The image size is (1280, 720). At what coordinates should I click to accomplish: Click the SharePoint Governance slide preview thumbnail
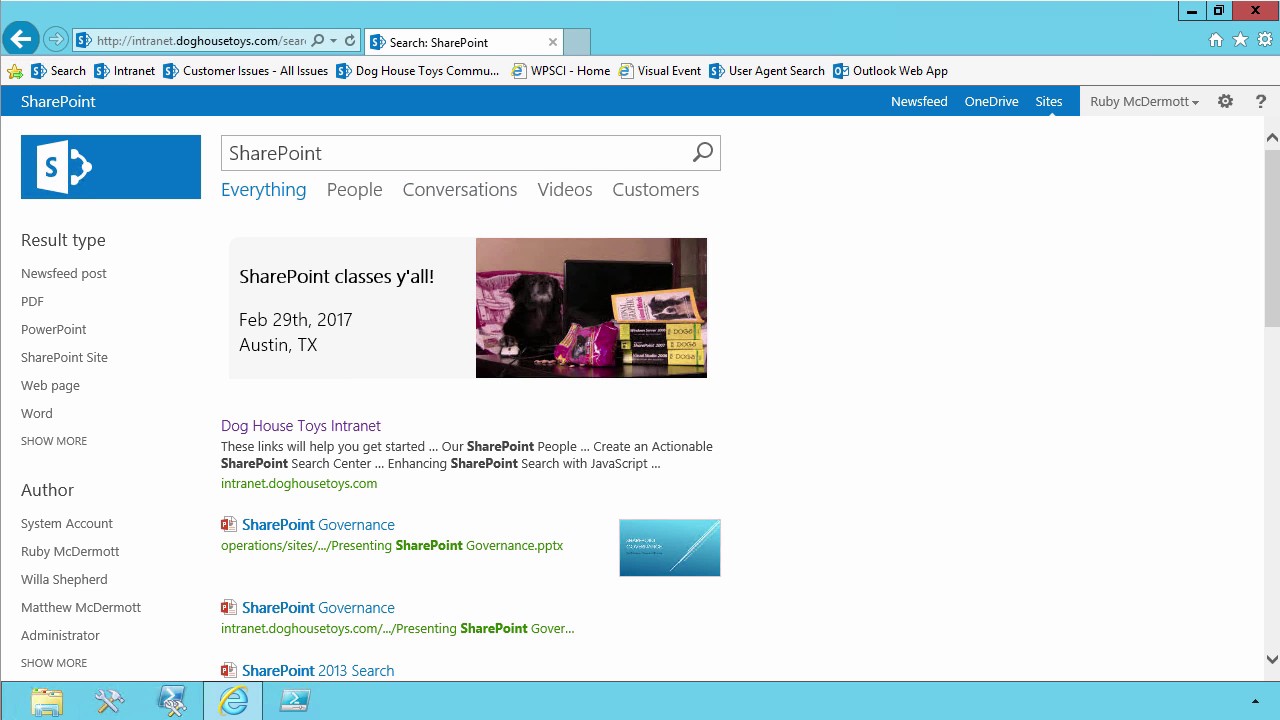tap(670, 548)
